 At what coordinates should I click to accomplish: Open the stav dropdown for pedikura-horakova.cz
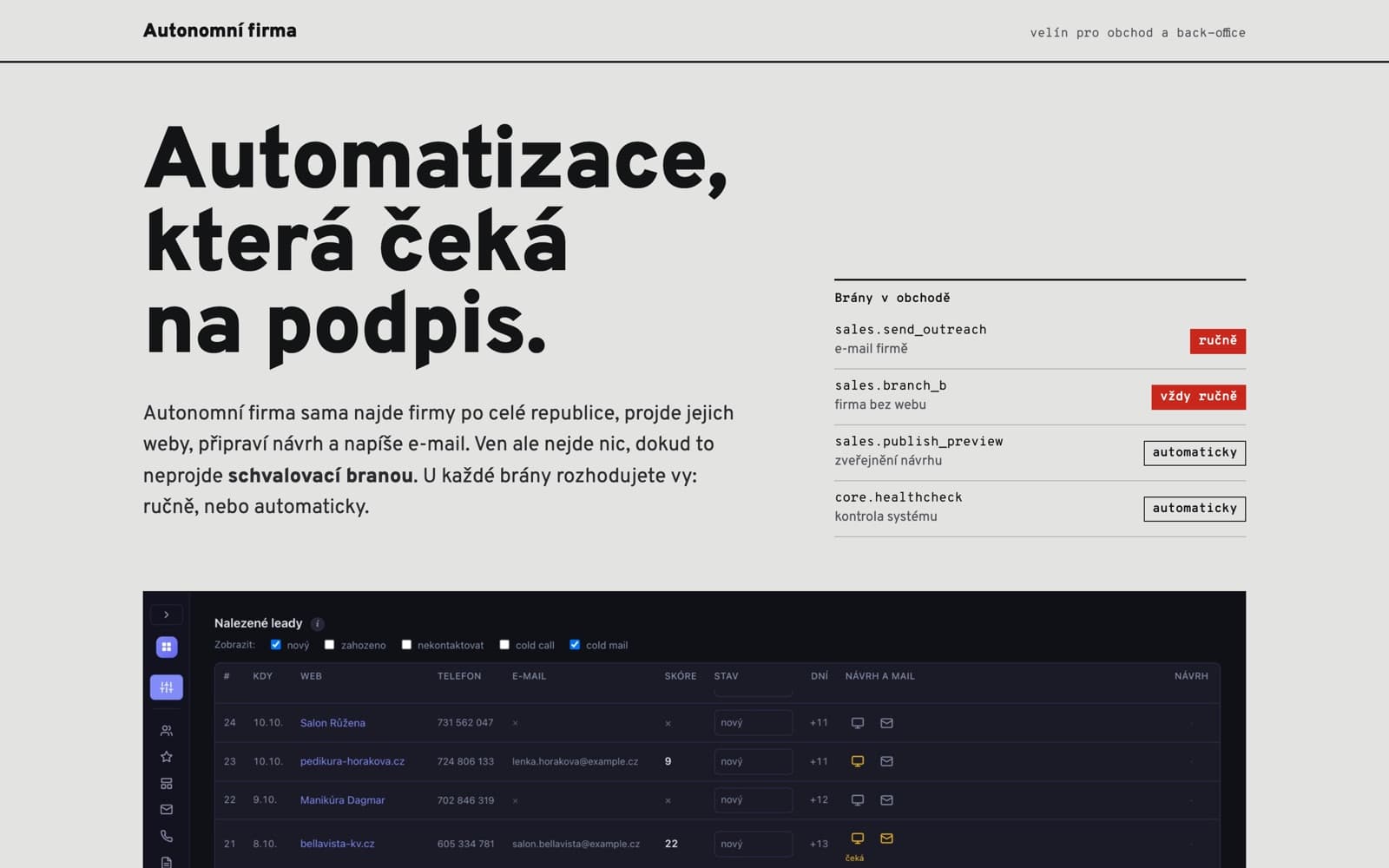click(x=754, y=761)
